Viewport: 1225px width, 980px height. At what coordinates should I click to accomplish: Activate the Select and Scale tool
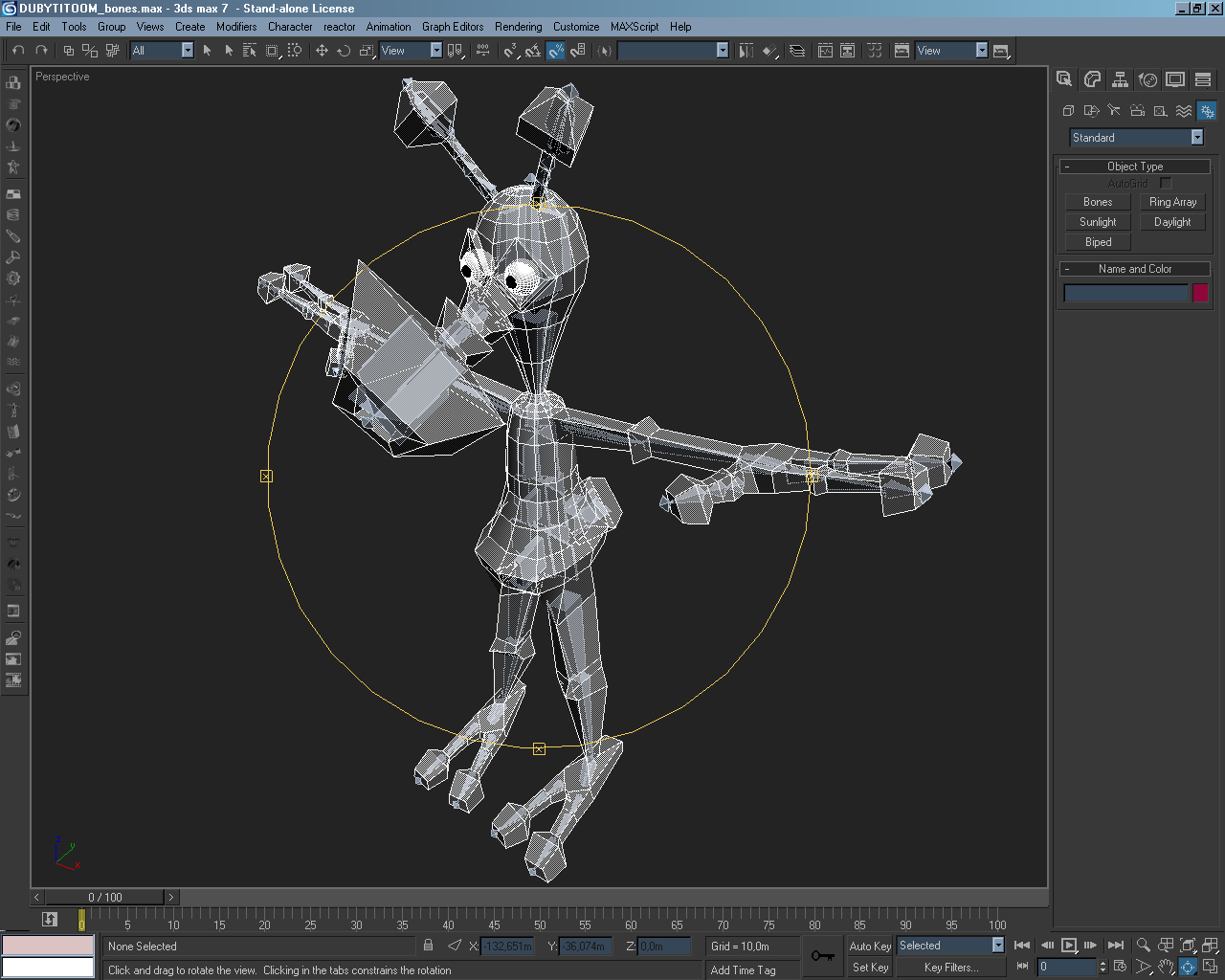(367, 51)
